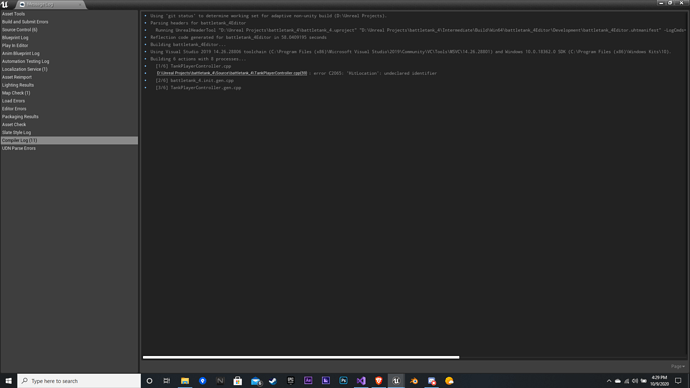This screenshot has height=388, width=690.
Task: Switch to Unreal Editor taskbar icon
Action: 396,381
